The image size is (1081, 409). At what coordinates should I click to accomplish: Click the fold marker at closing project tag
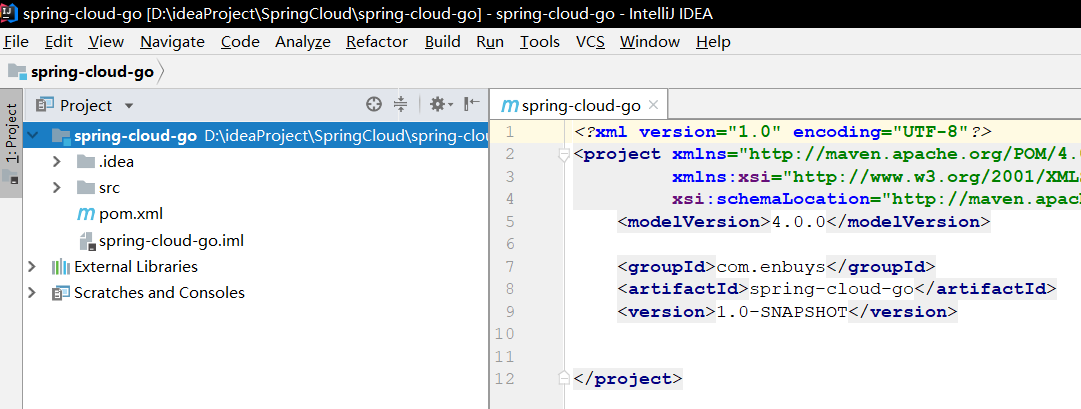564,378
